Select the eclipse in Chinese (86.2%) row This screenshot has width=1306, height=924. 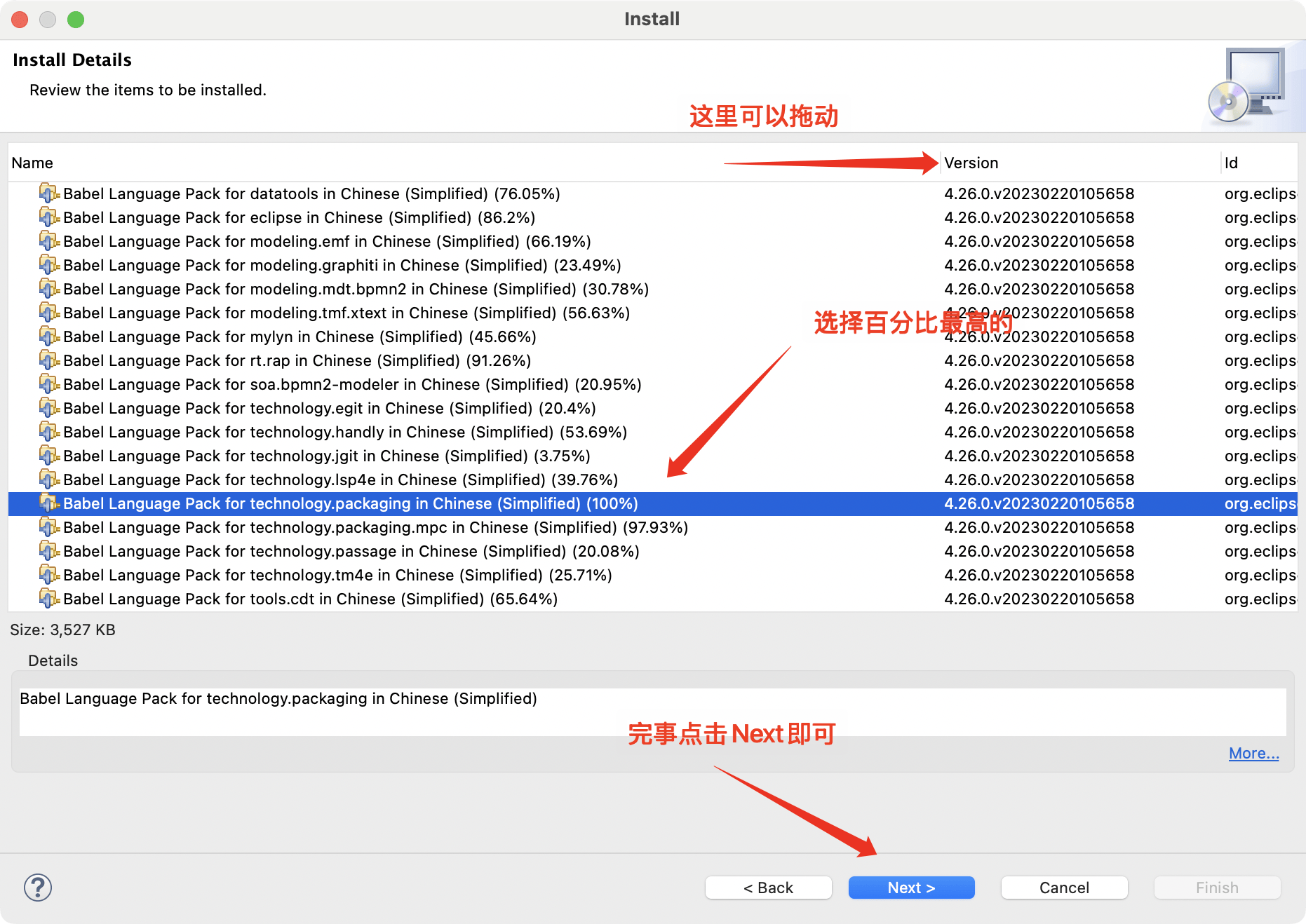click(653, 217)
